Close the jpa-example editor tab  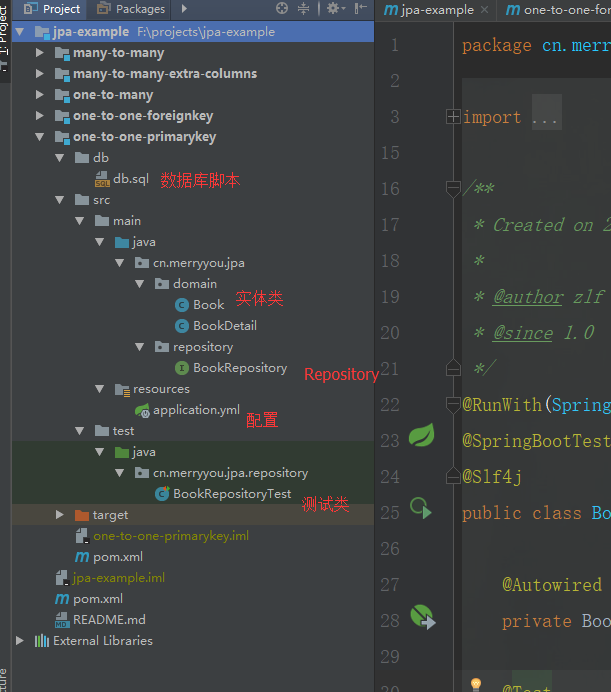[484, 9]
